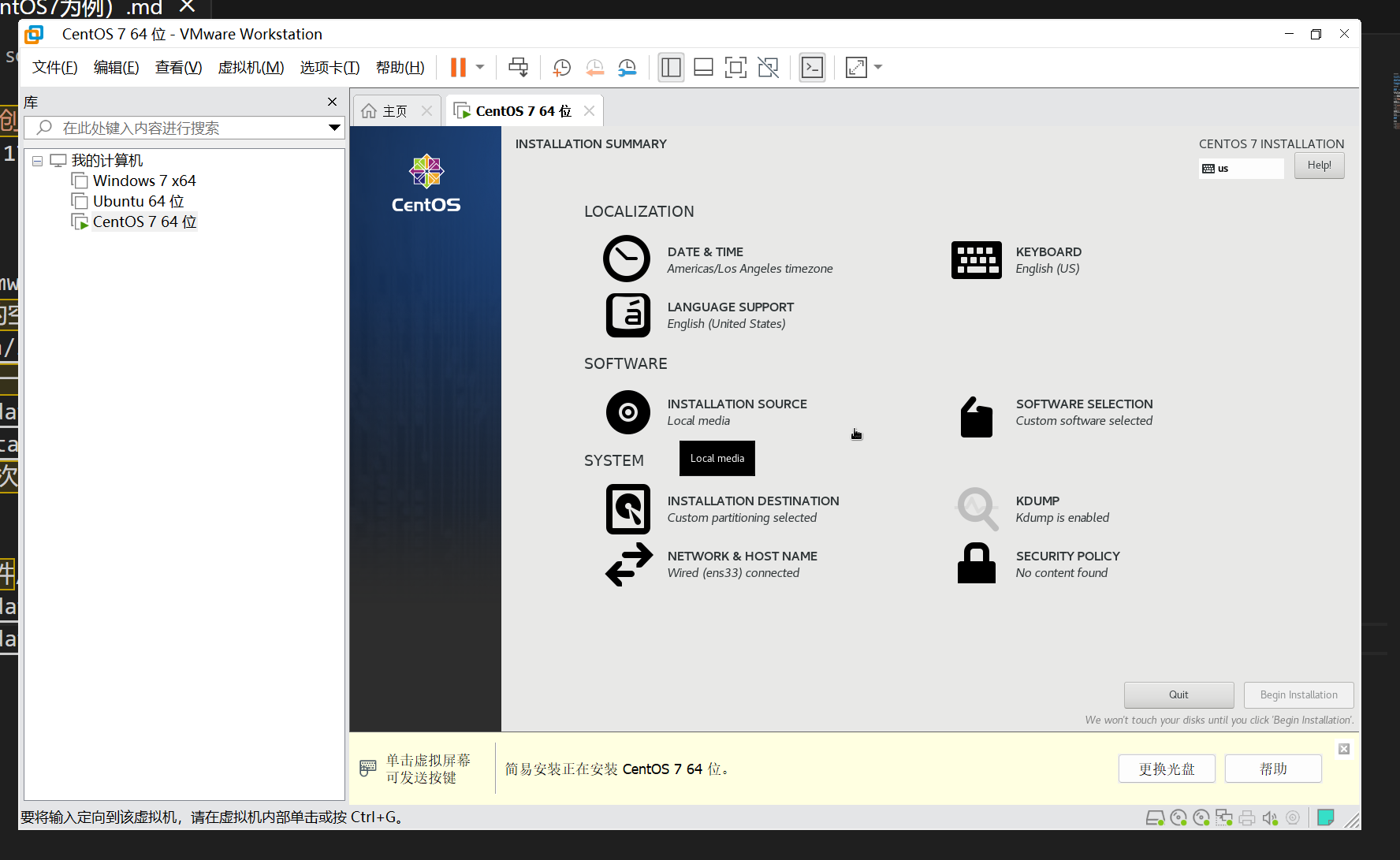
Task: Open the stretch display dropdown arrow
Action: pyautogui.click(x=878, y=68)
